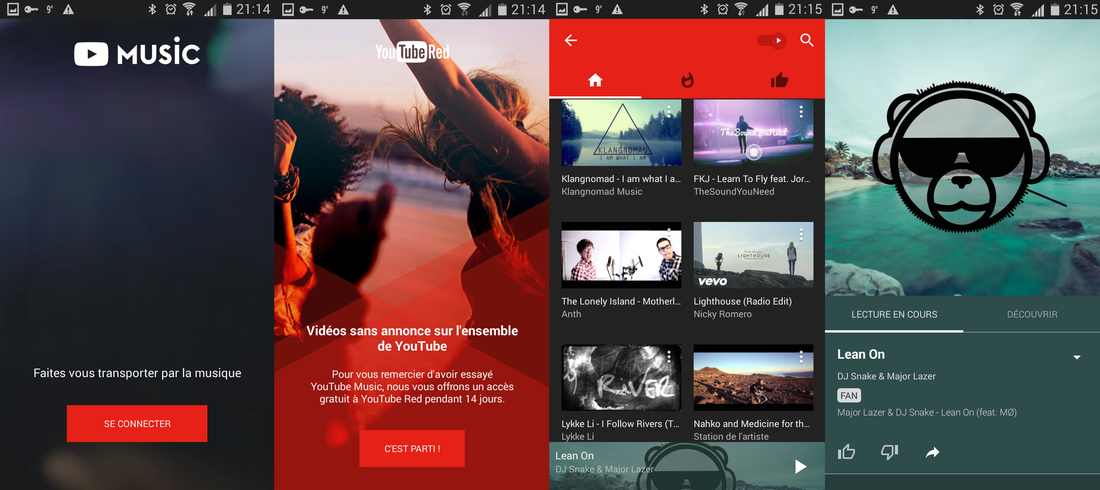Screen dimensions: 1100x490
Task: Play Lean On from the mini player
Action: (800, 466)
